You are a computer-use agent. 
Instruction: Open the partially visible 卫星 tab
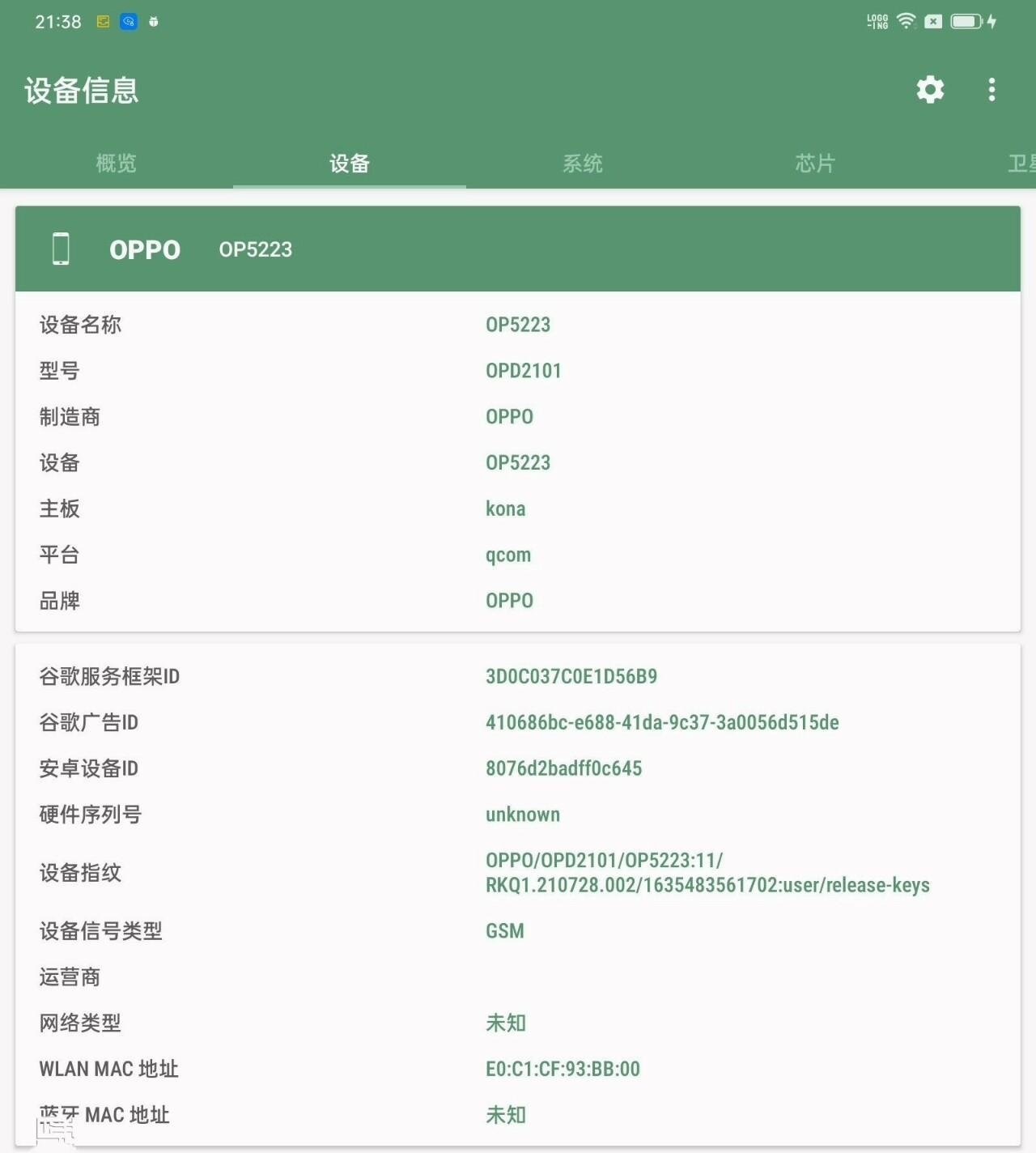point(1021,164)
